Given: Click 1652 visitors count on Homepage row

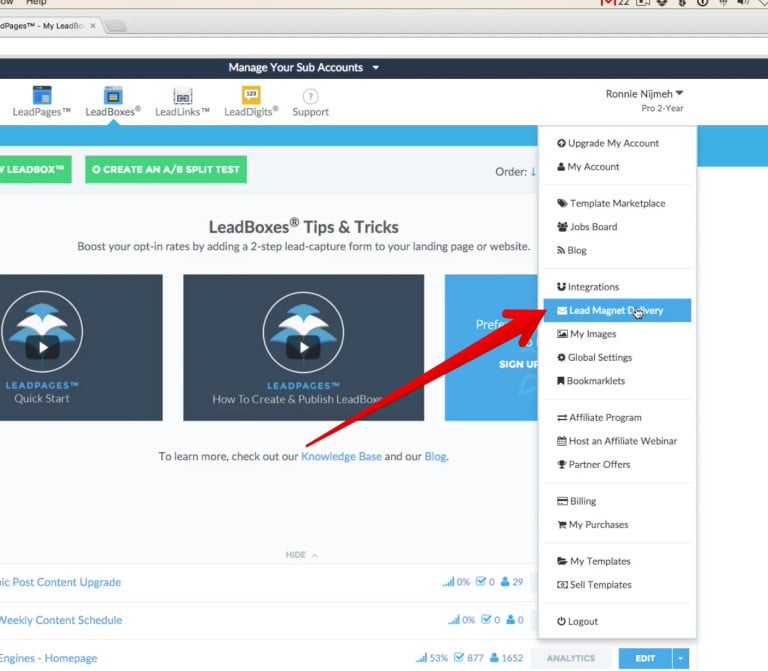Looking at the screenshot, I should coord(506,658).
